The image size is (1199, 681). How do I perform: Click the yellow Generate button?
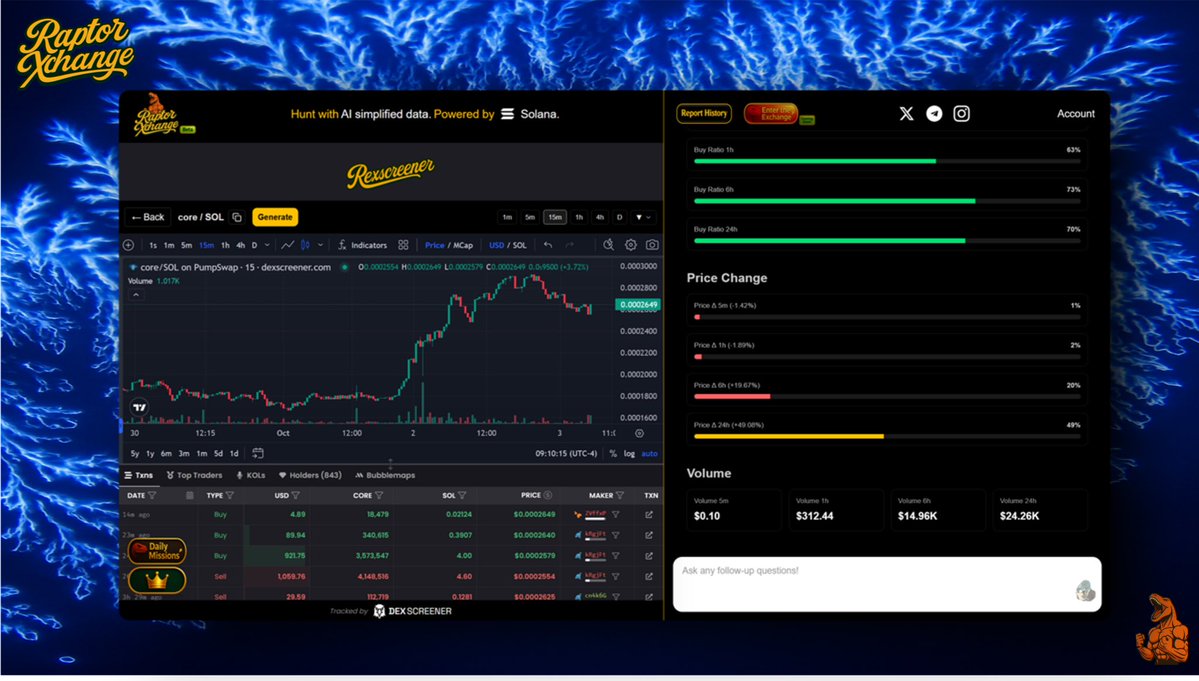point(275,217)
